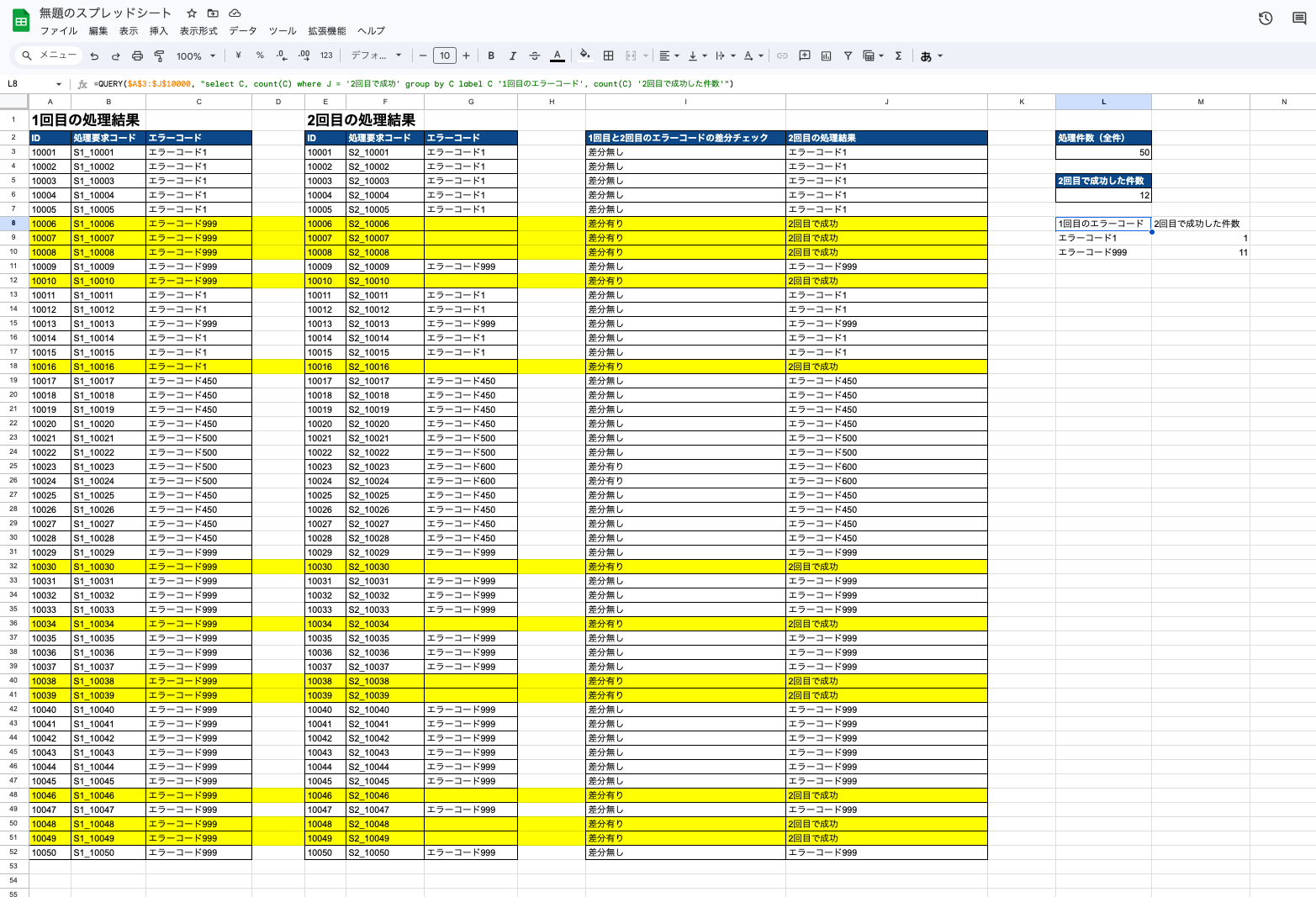
Task: Open the ヘルプ menu
Action: tap(371, 31)
